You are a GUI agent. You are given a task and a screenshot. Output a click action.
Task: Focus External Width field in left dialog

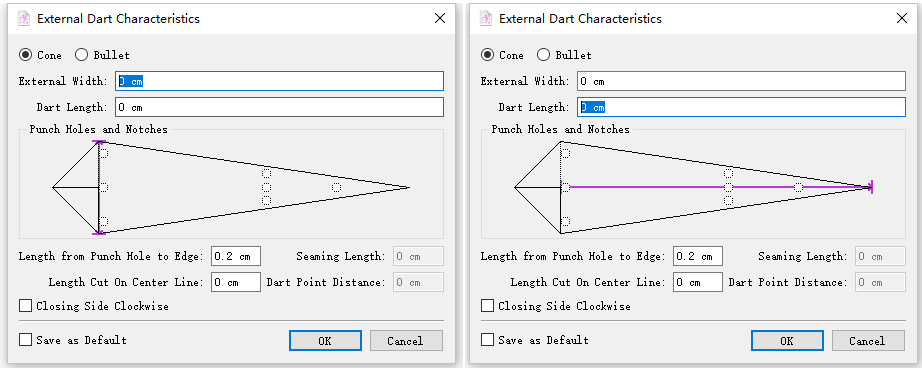(x=279, y=81)
